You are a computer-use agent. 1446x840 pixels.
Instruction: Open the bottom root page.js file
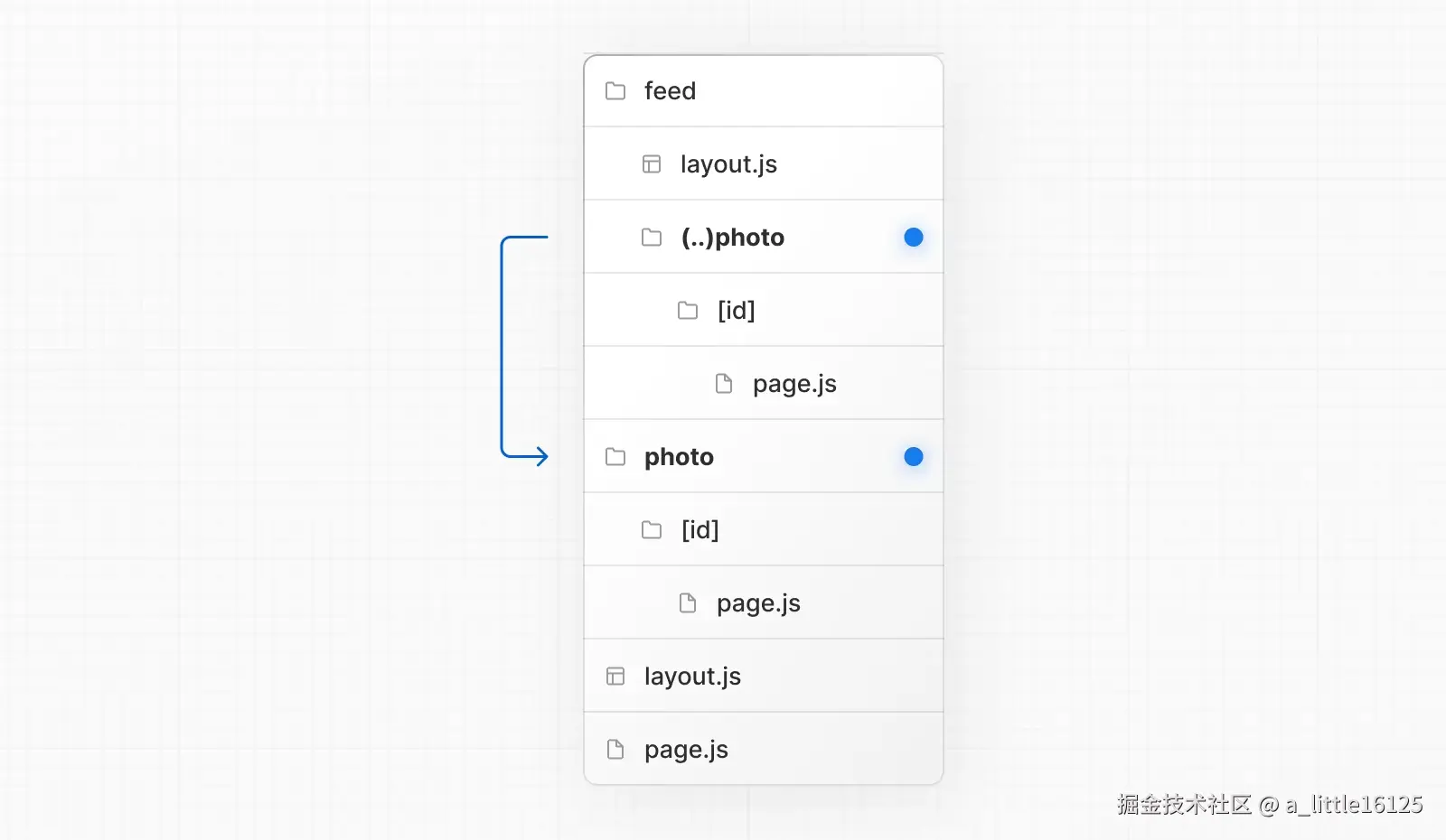tap(686, 750)
